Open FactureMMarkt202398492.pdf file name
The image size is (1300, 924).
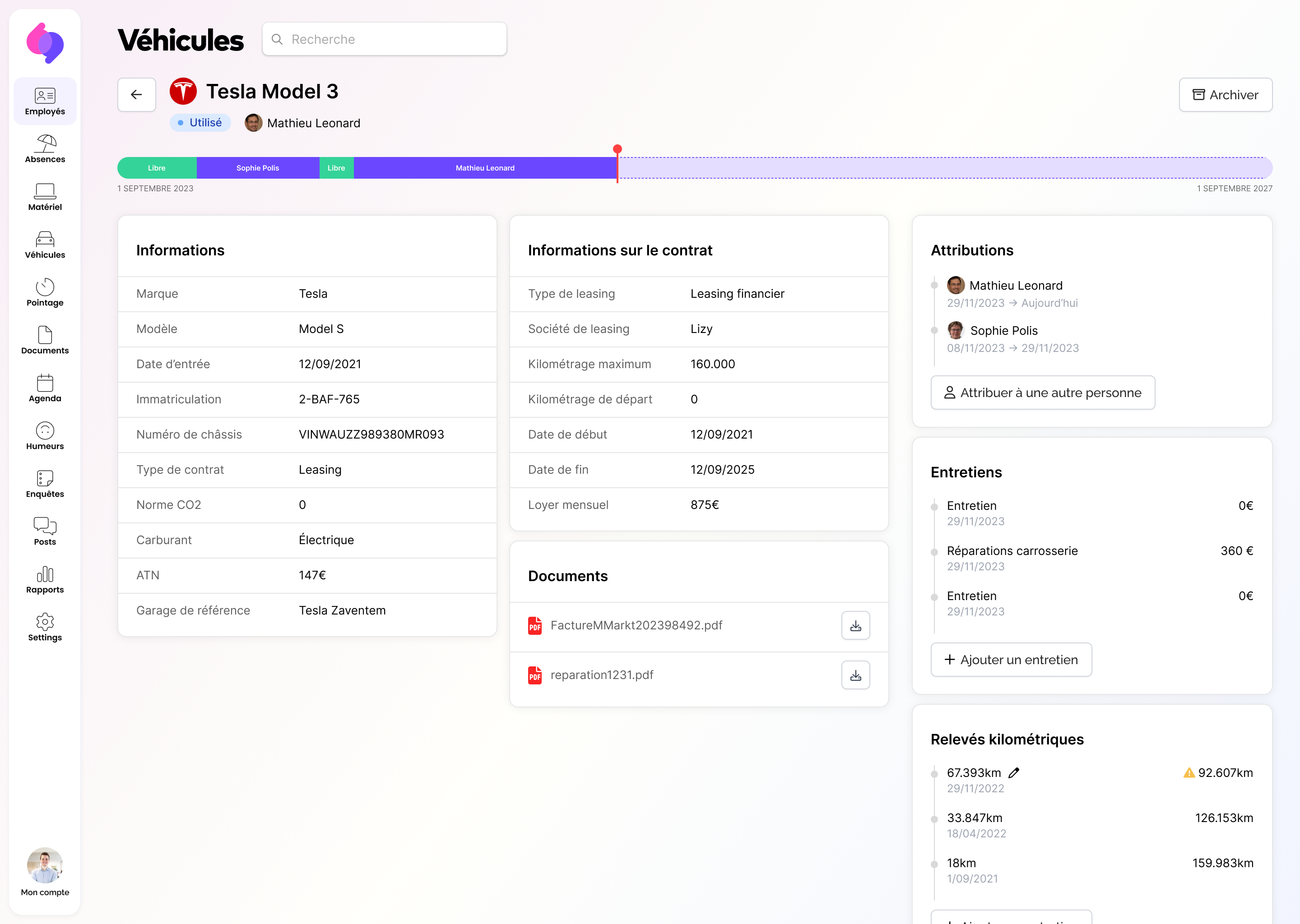(636, 625)
